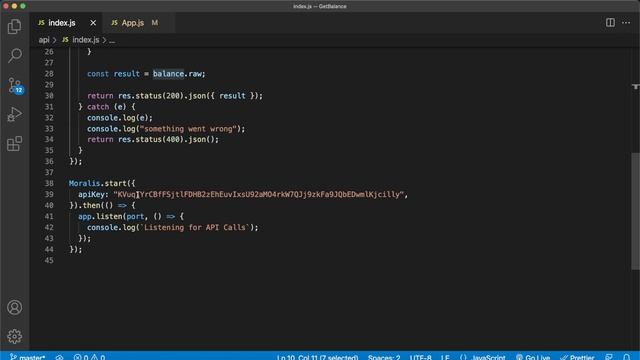Open the Extensions view
Image resolution: width=640 pixels, height=360 pixels.
coord(14,143)
